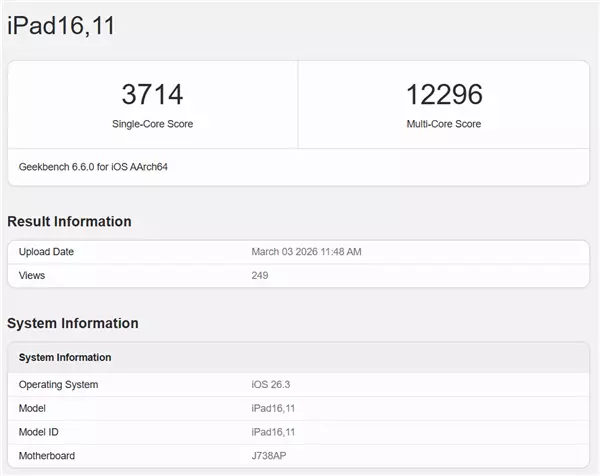Screen dimensions: 600x476
Task: Click the Single-Core Score label
Action: point(152,124)
